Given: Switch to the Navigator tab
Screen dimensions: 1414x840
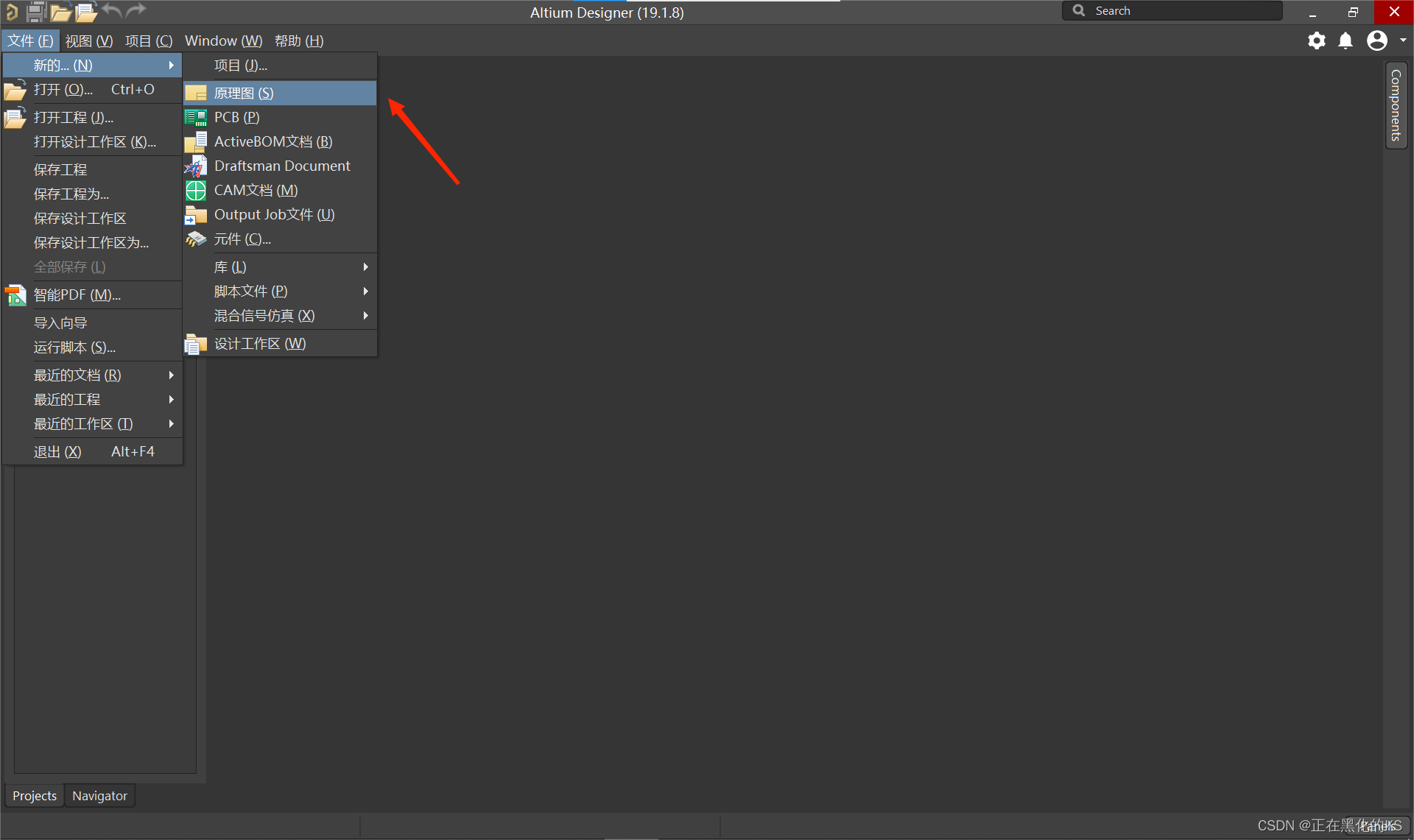Looking at the screenshot, I should coord(99,796).
